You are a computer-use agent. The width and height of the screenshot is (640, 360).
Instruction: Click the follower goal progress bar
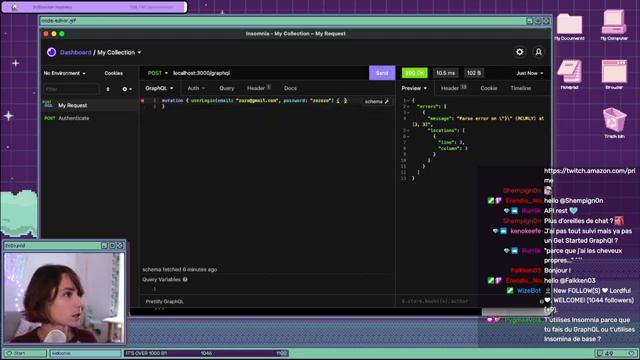pos(206,353)
